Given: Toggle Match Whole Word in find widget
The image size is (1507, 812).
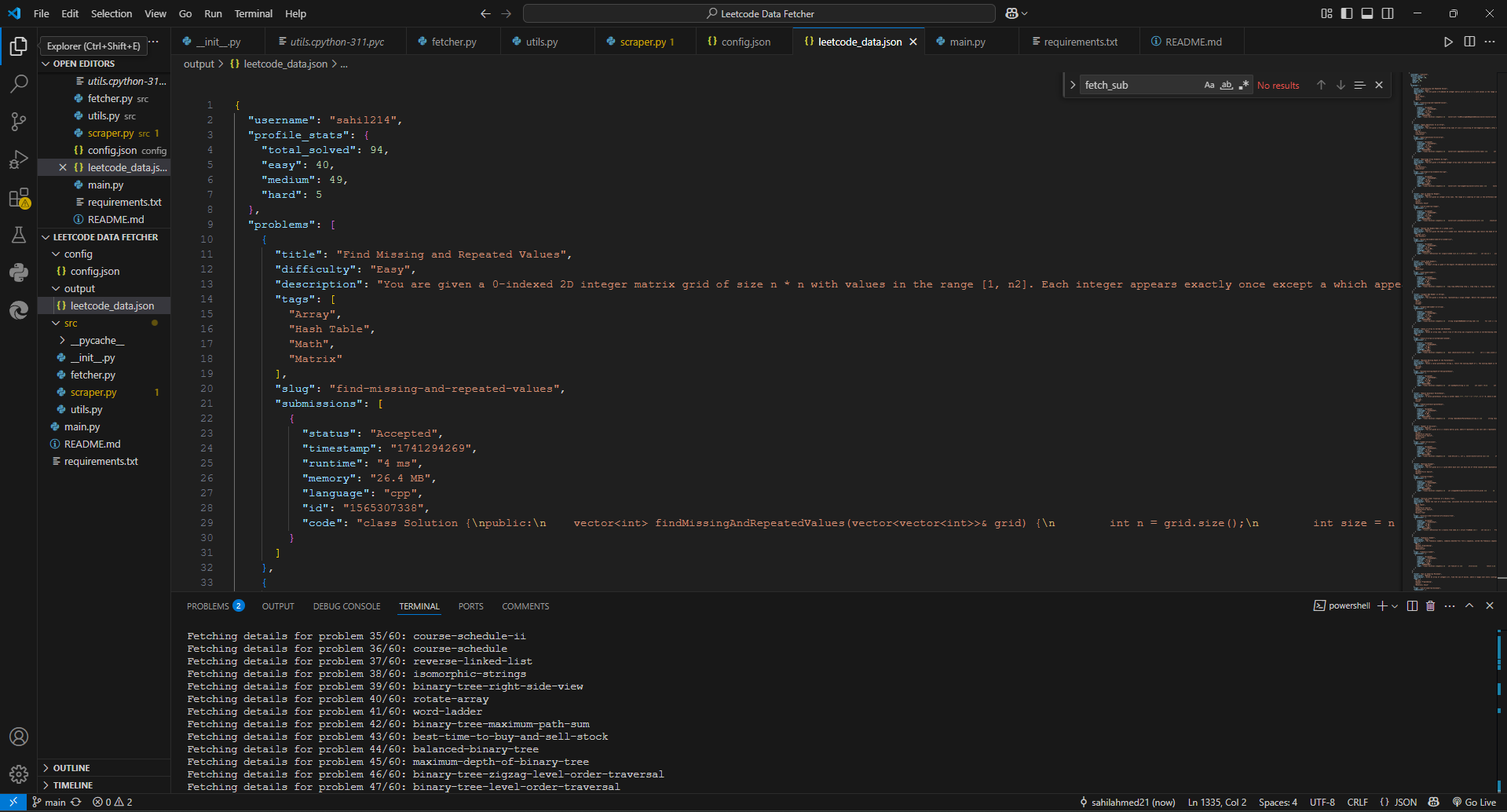Looking at the screenshot, I should [1227, 85].
